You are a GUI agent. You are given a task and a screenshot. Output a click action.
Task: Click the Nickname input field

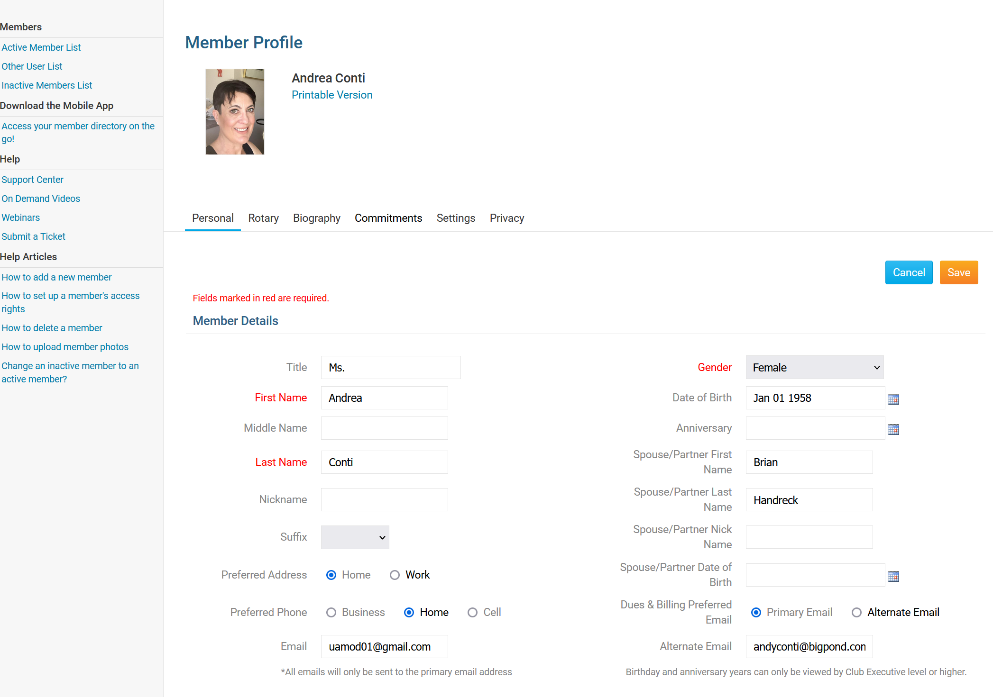tap(384, 500)
